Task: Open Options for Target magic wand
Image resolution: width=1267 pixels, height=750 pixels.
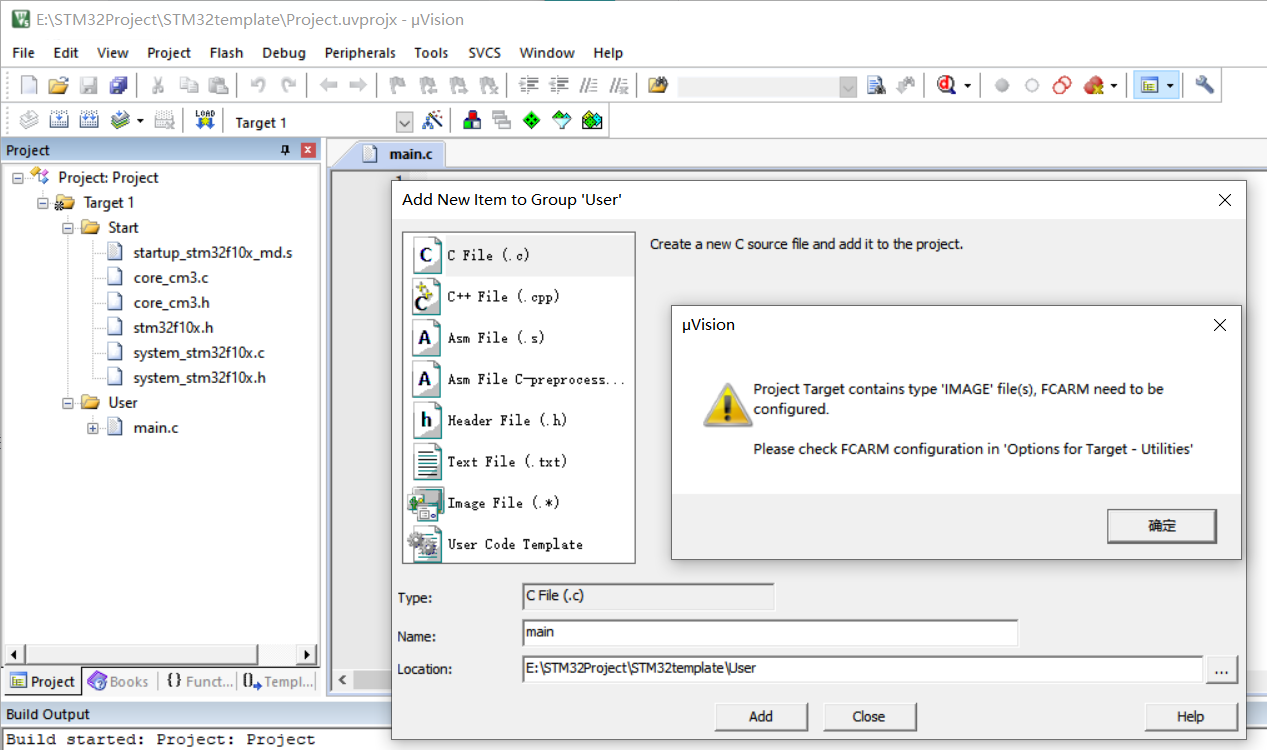Action: click(432, 121)
